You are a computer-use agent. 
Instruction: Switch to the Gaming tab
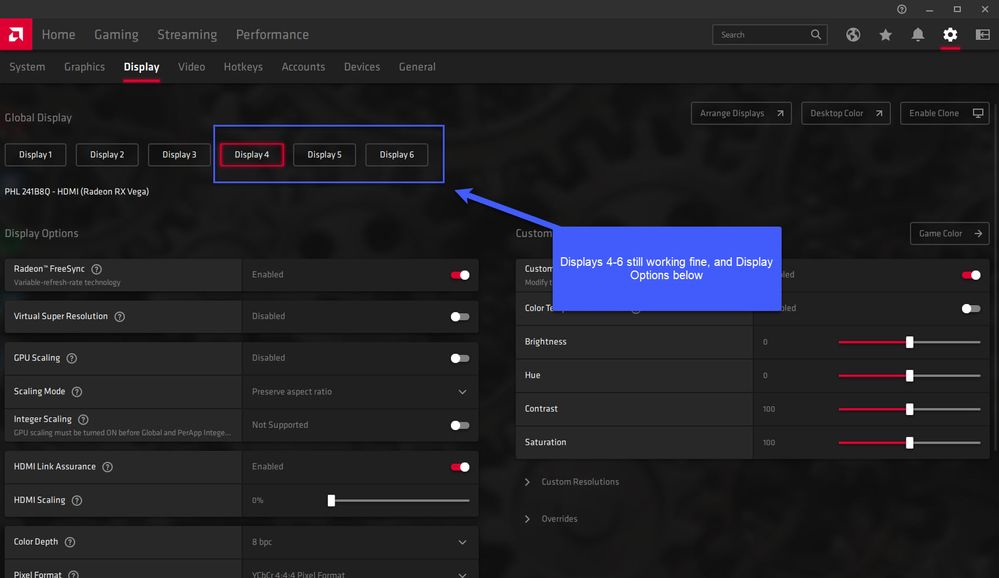(x=116, y=34)
